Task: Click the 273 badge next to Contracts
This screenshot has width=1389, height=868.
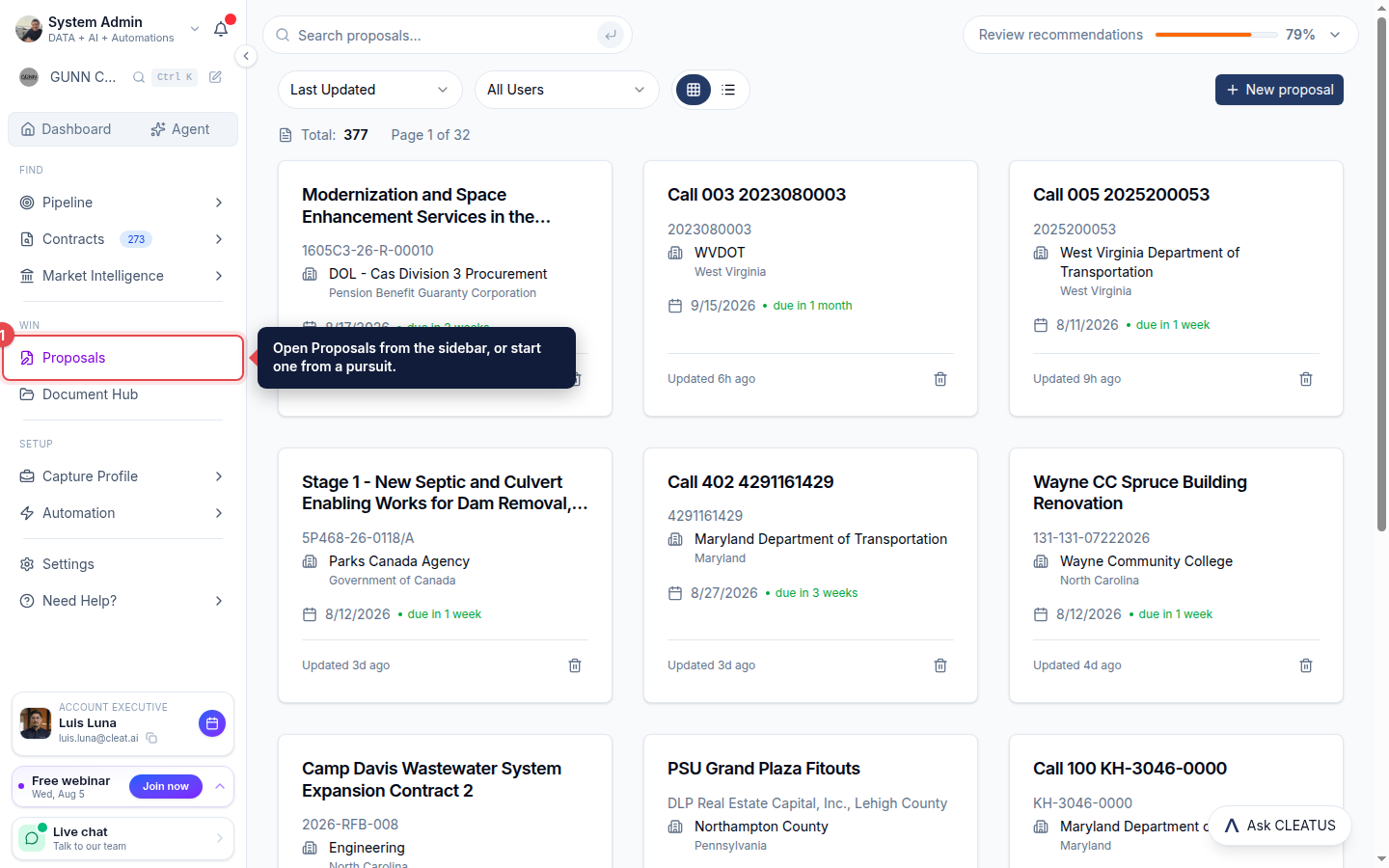Action: click(136, 239)
